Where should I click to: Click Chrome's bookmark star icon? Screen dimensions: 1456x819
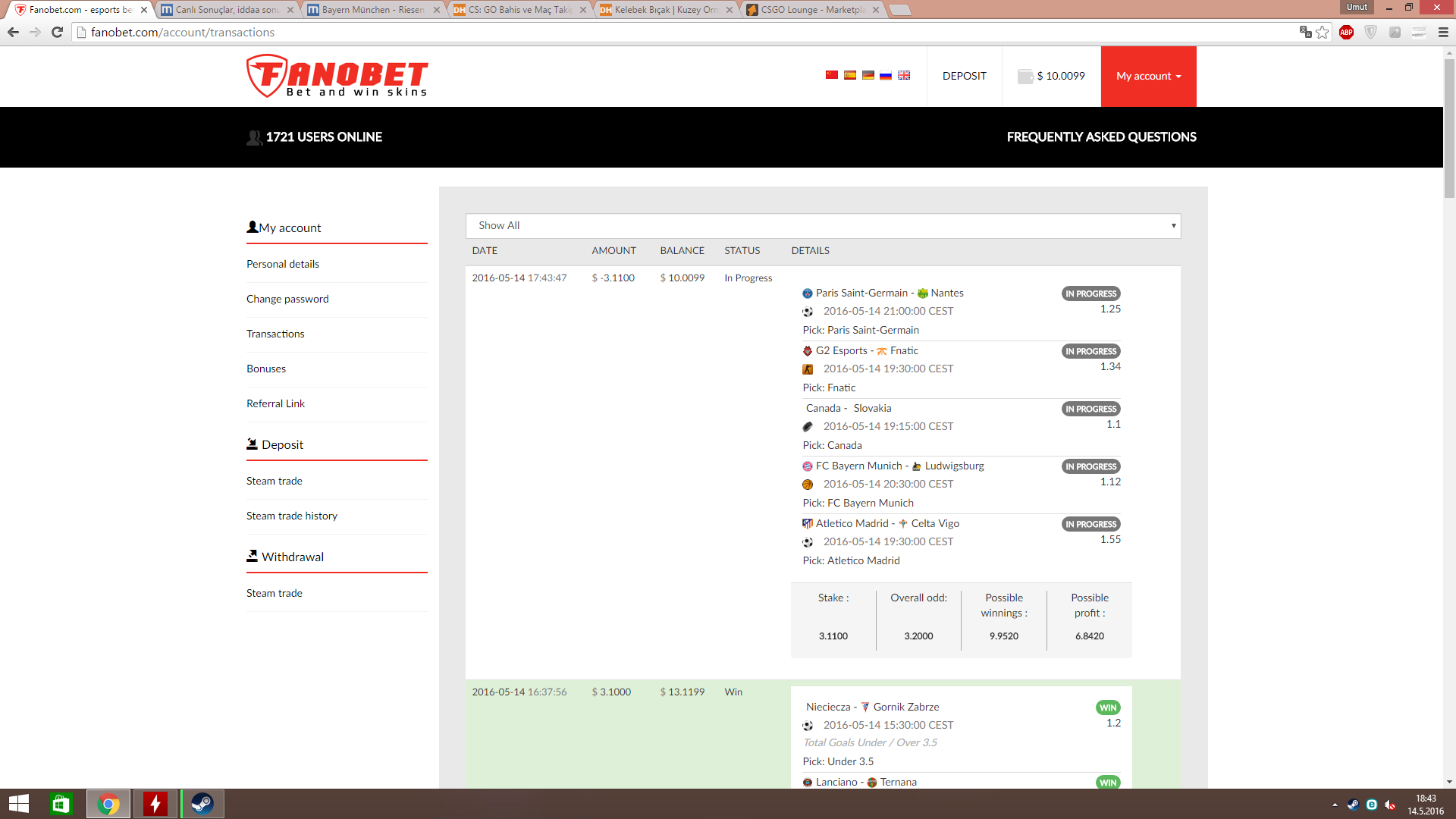(x=1323, y=32)
